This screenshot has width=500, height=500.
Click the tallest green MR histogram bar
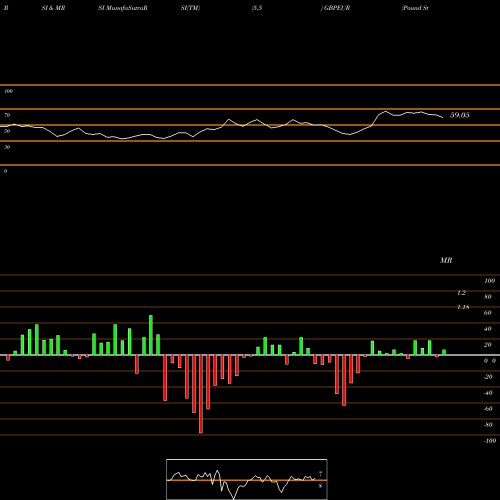click(x=151, y=335)
